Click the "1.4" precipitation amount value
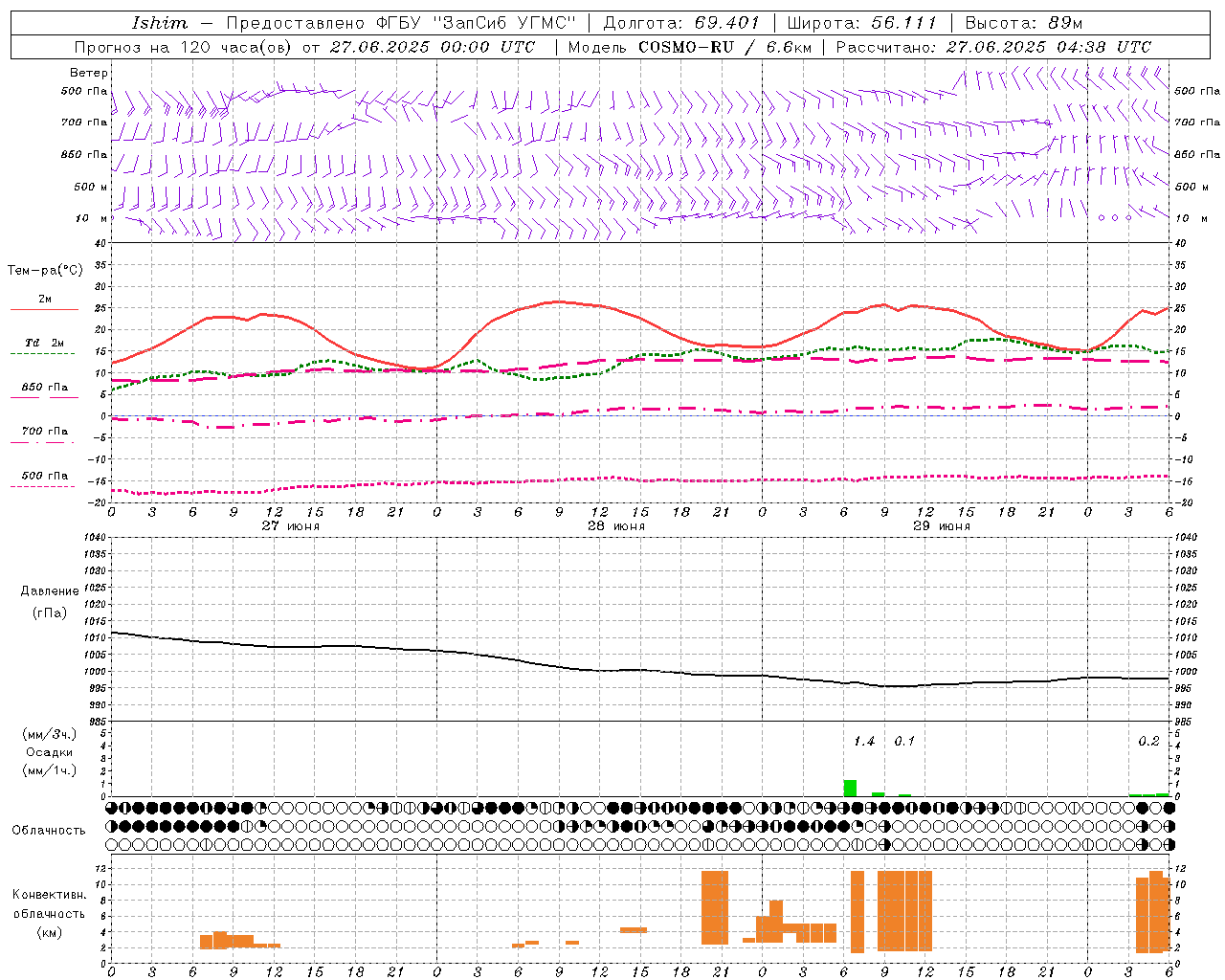The width and height of the screenshot is (1225, 980). [864, 742]
